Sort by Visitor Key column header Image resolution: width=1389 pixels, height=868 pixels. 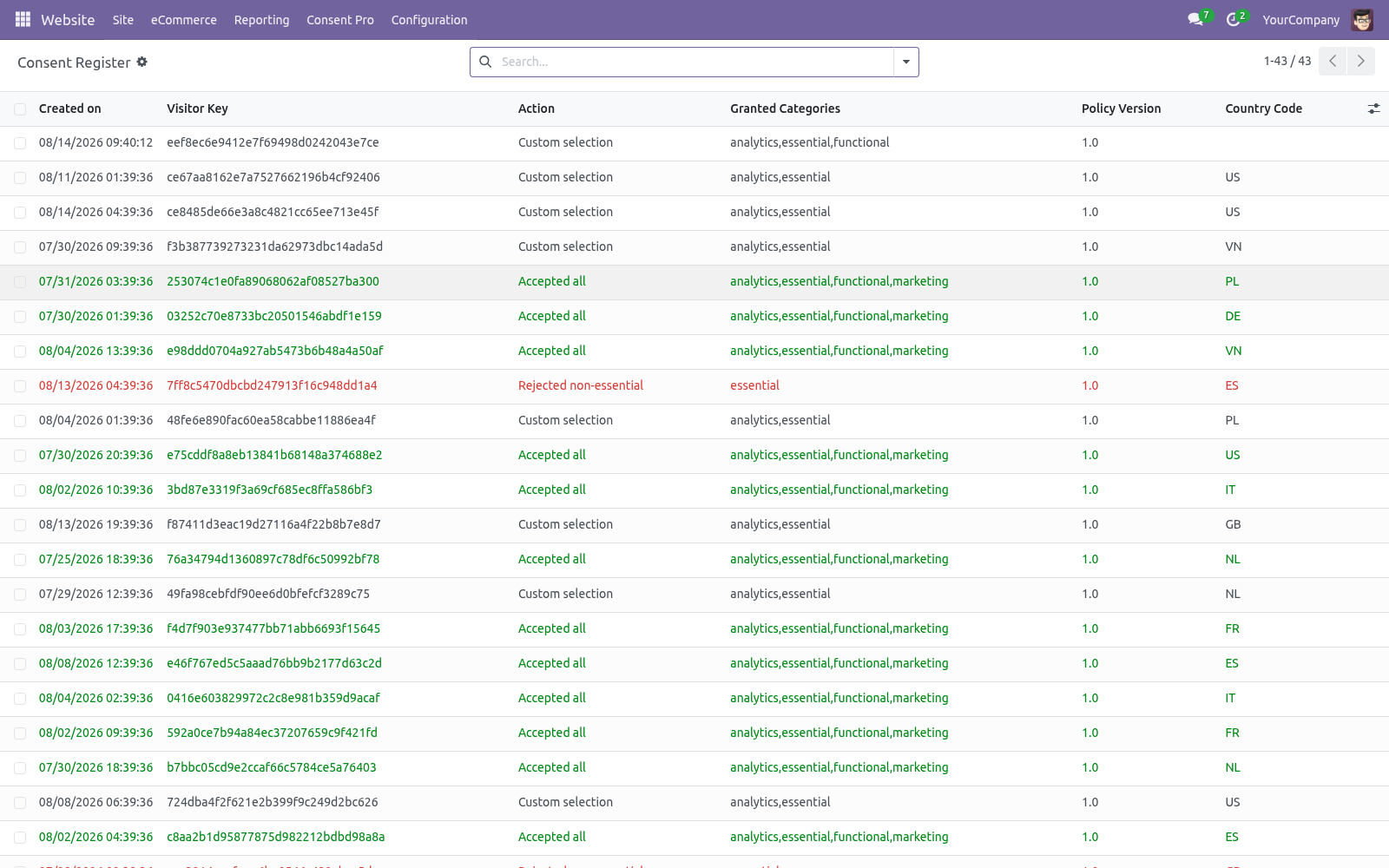coord(197,108)
